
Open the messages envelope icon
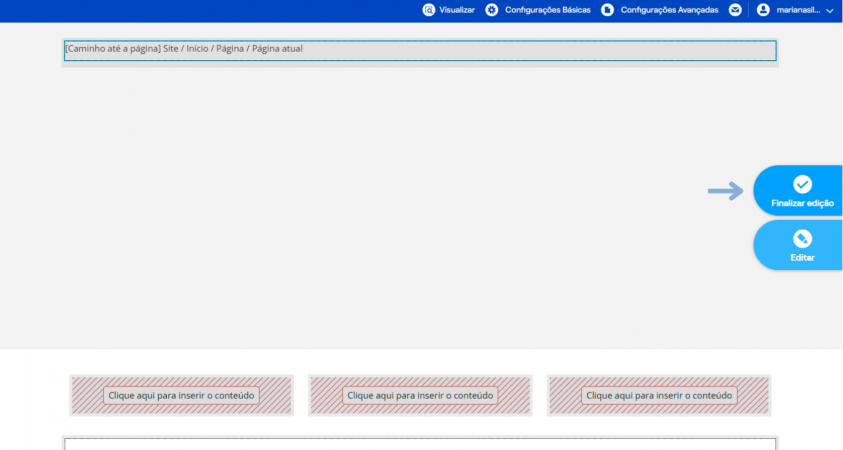pyautogui.click(x=735, y=10)
